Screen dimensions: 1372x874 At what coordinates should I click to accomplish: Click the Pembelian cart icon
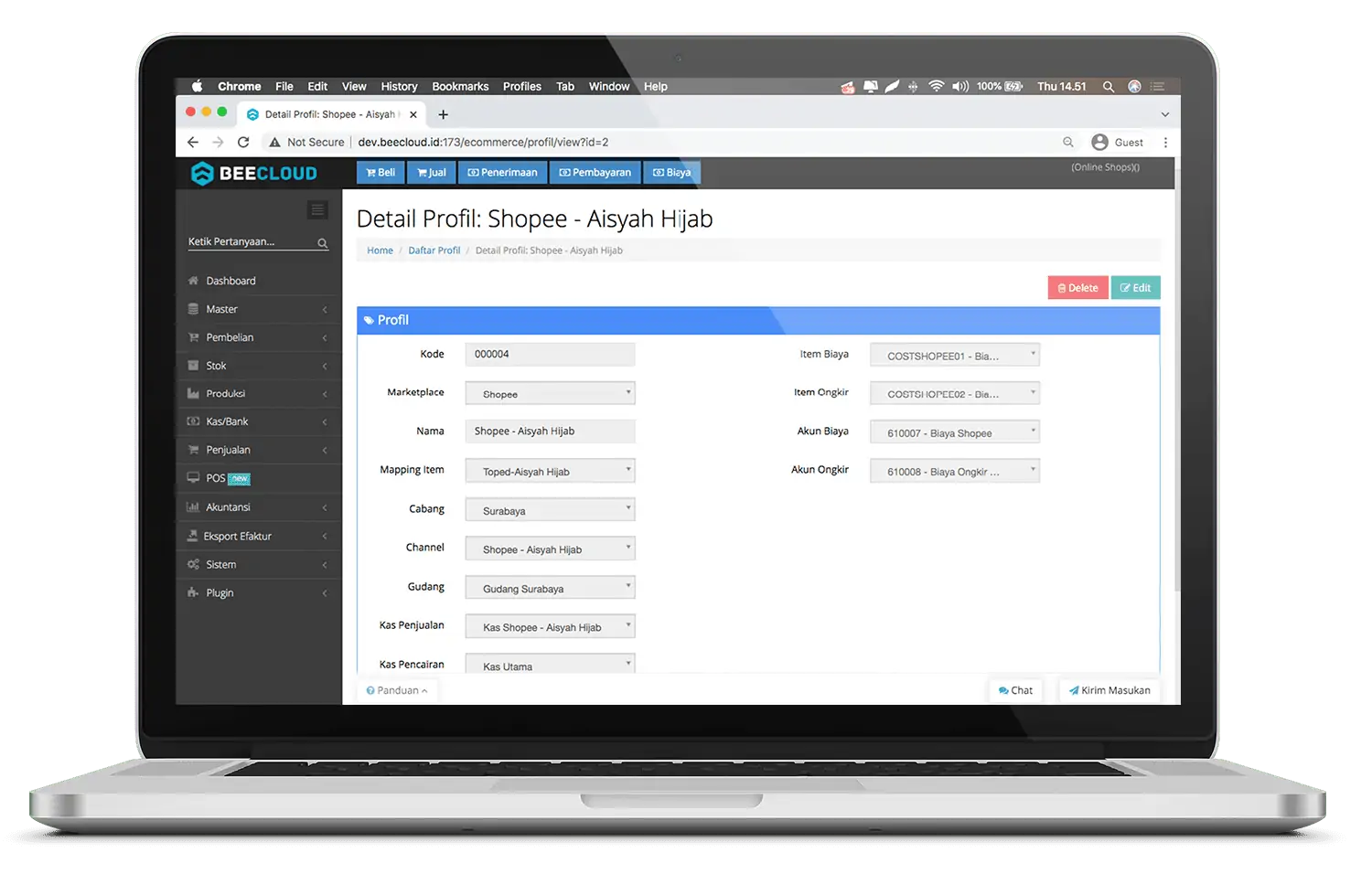click(193, 337)
